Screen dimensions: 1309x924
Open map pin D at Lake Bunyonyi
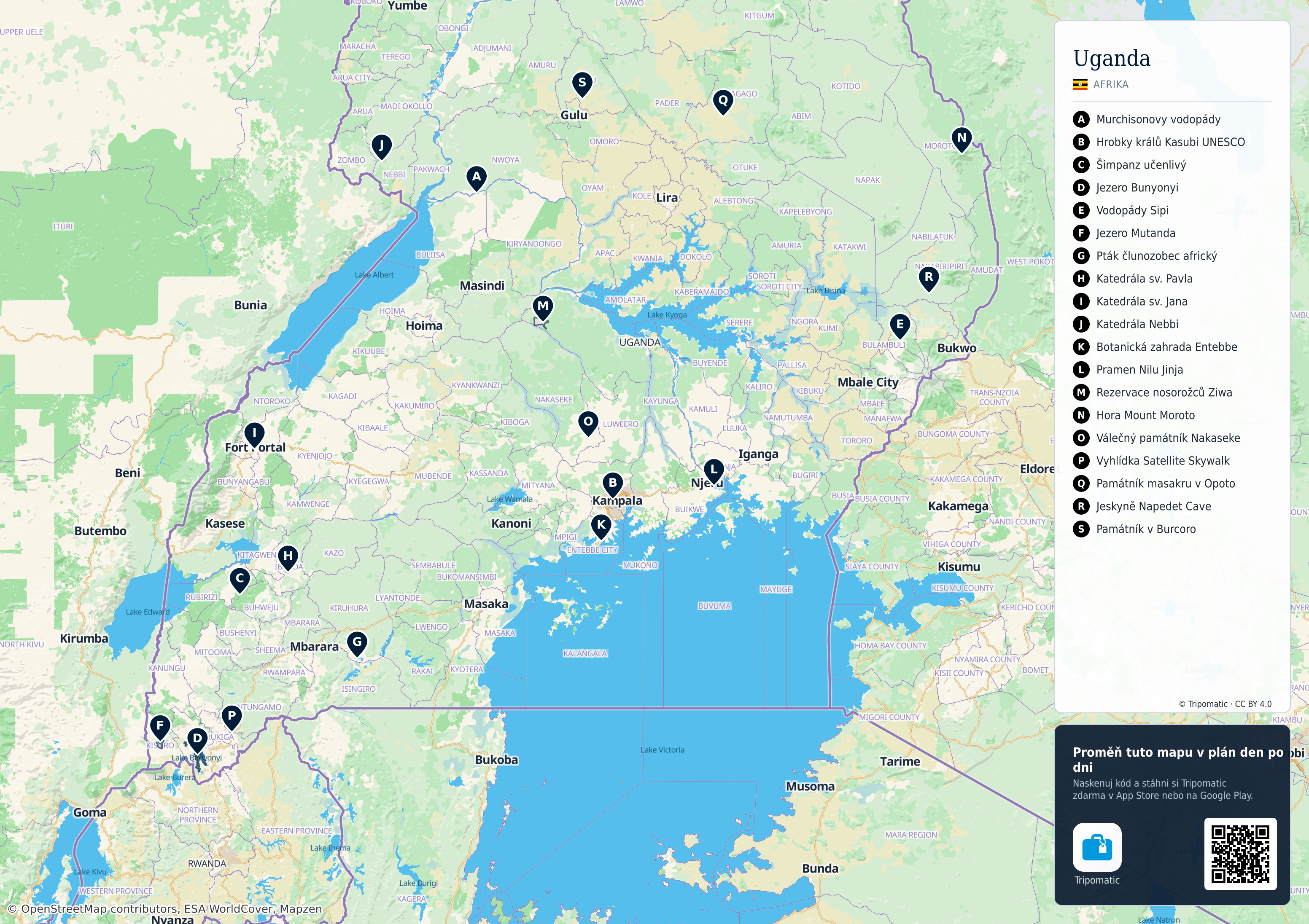[197, 740]
